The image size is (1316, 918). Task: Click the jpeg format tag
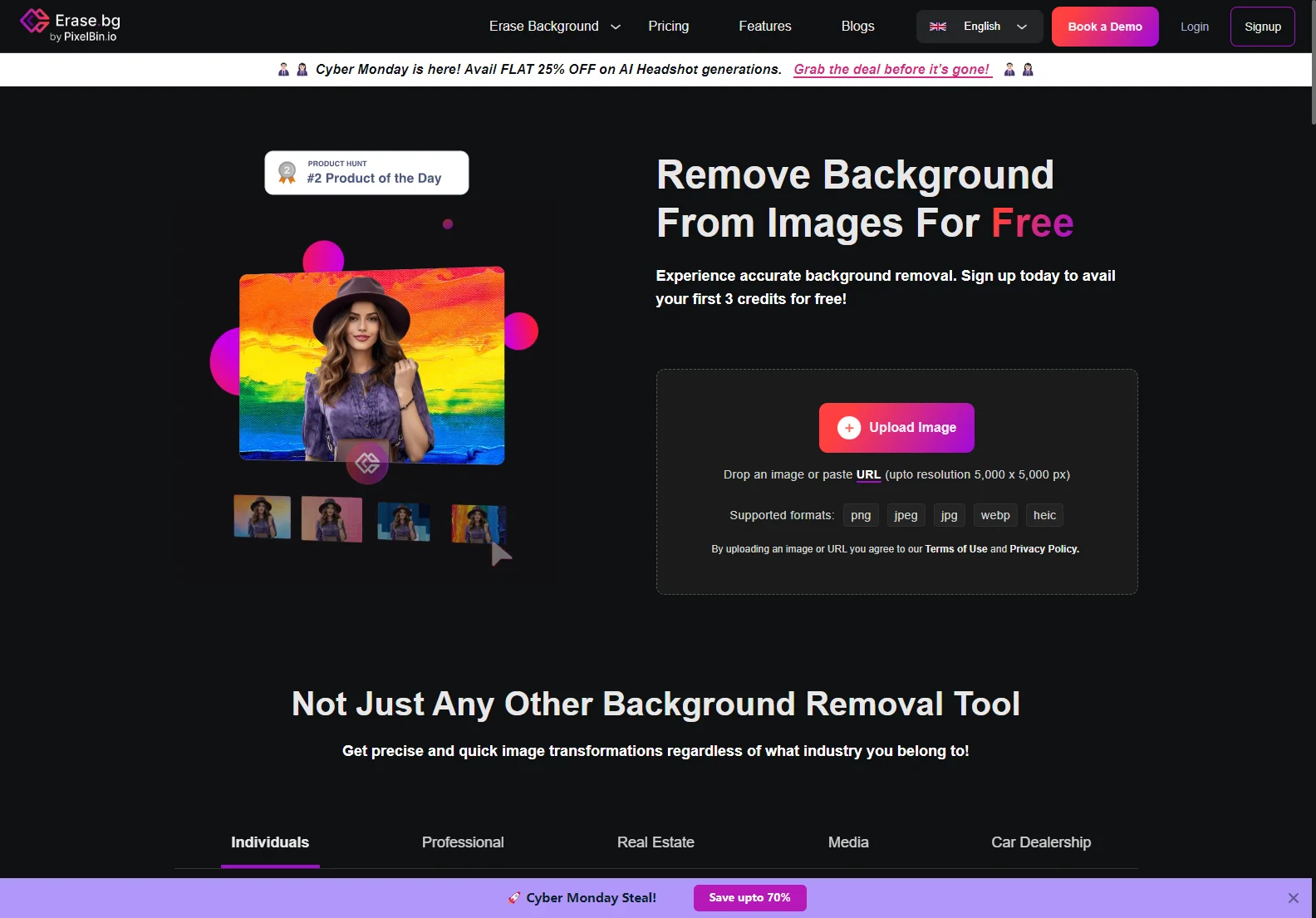(x=906, y=515)
